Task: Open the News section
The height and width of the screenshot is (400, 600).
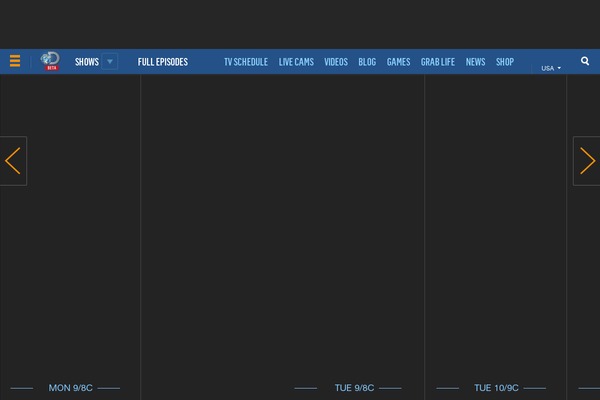Action: [x=475, y=62]
